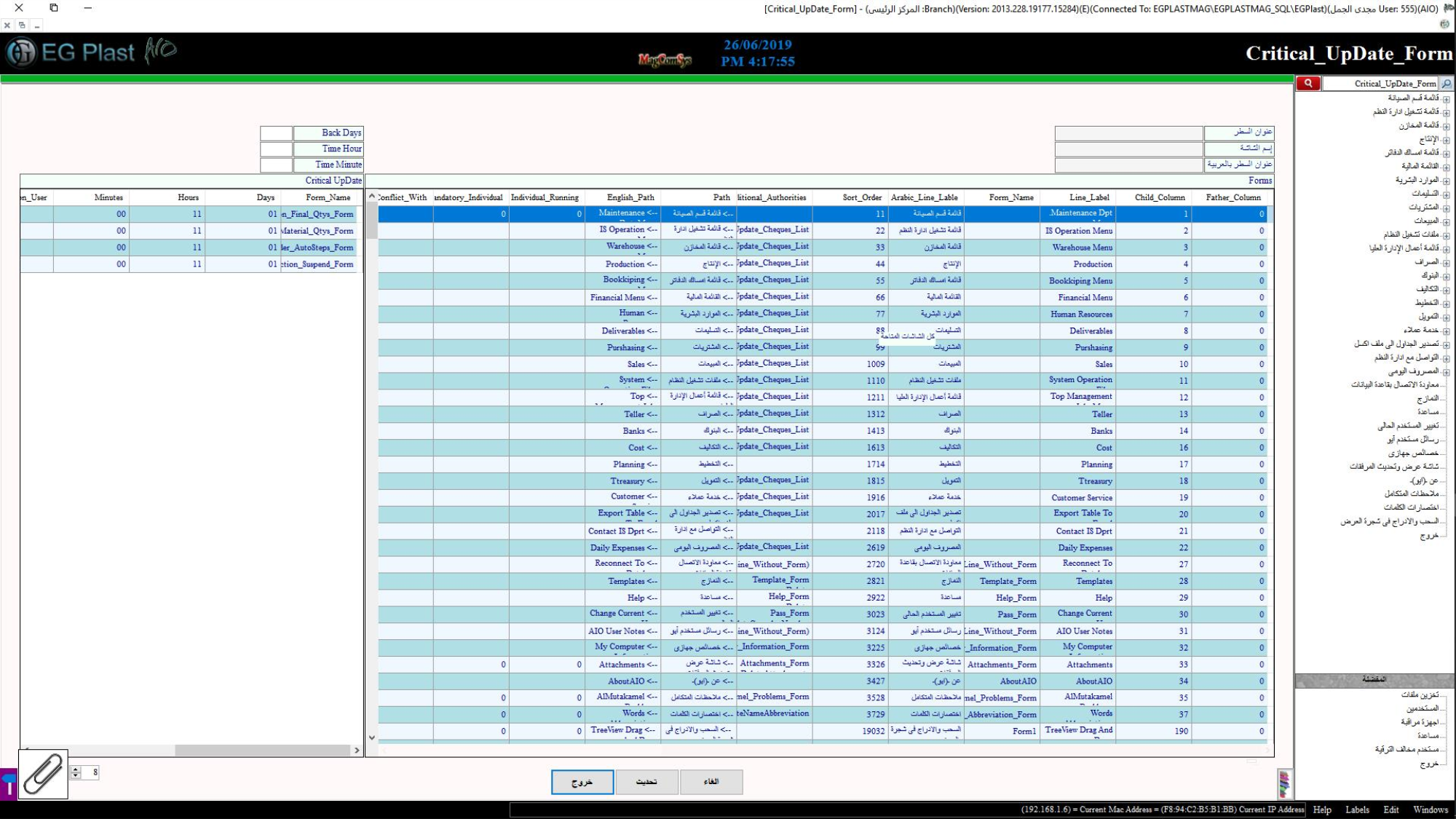1456x819 pixels.
Task: Expand the قائمة المخازن tree node
Action: click(x=1446, y=127)
